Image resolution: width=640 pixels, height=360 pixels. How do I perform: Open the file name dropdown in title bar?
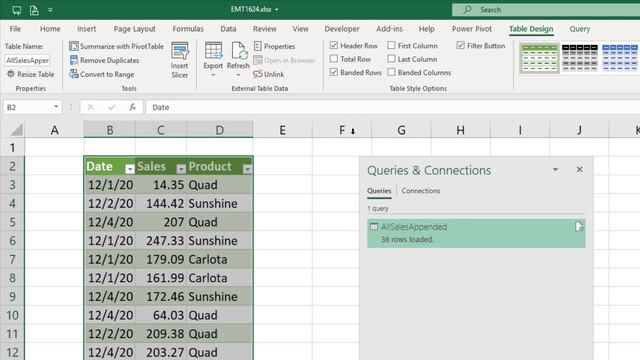(277, 9)
